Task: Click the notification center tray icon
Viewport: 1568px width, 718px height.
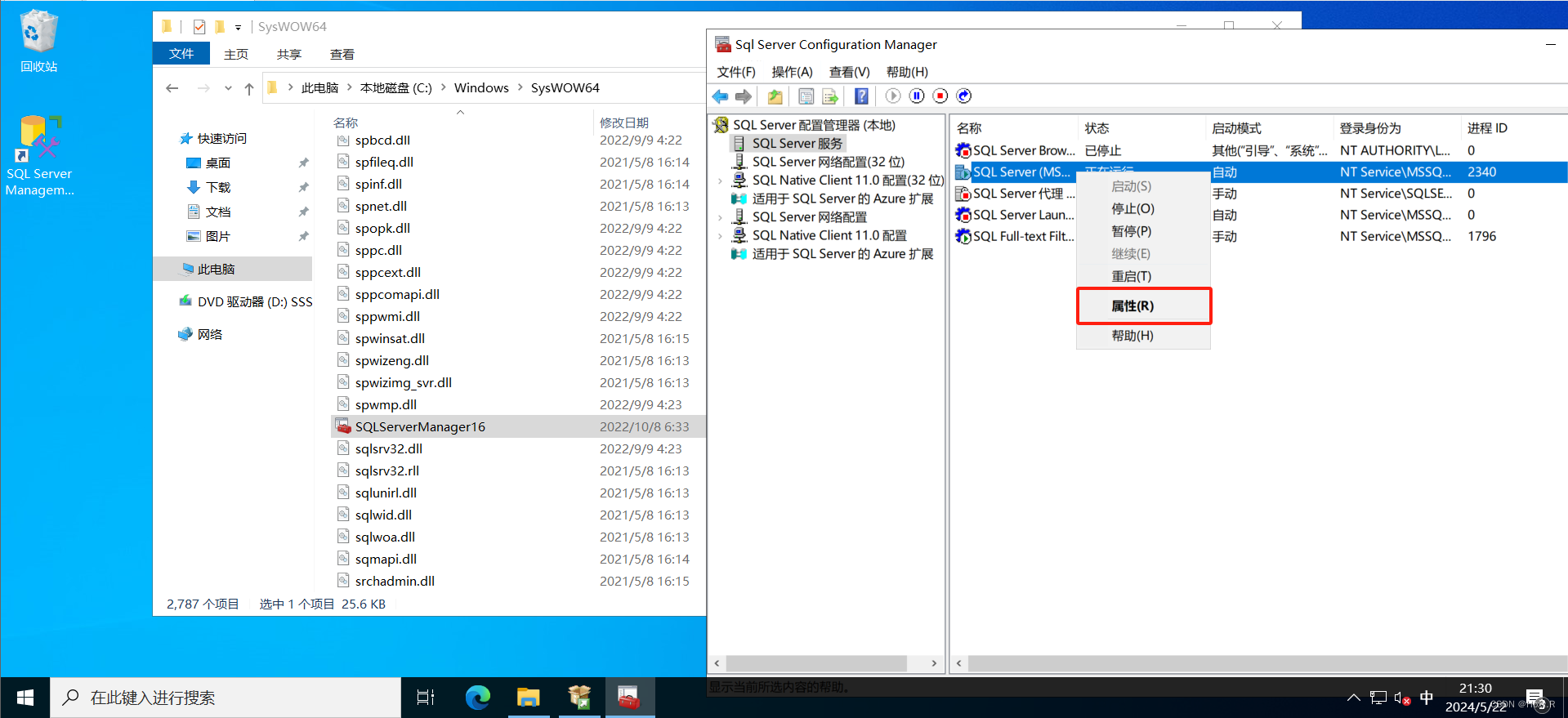Action: [1534, 698]
